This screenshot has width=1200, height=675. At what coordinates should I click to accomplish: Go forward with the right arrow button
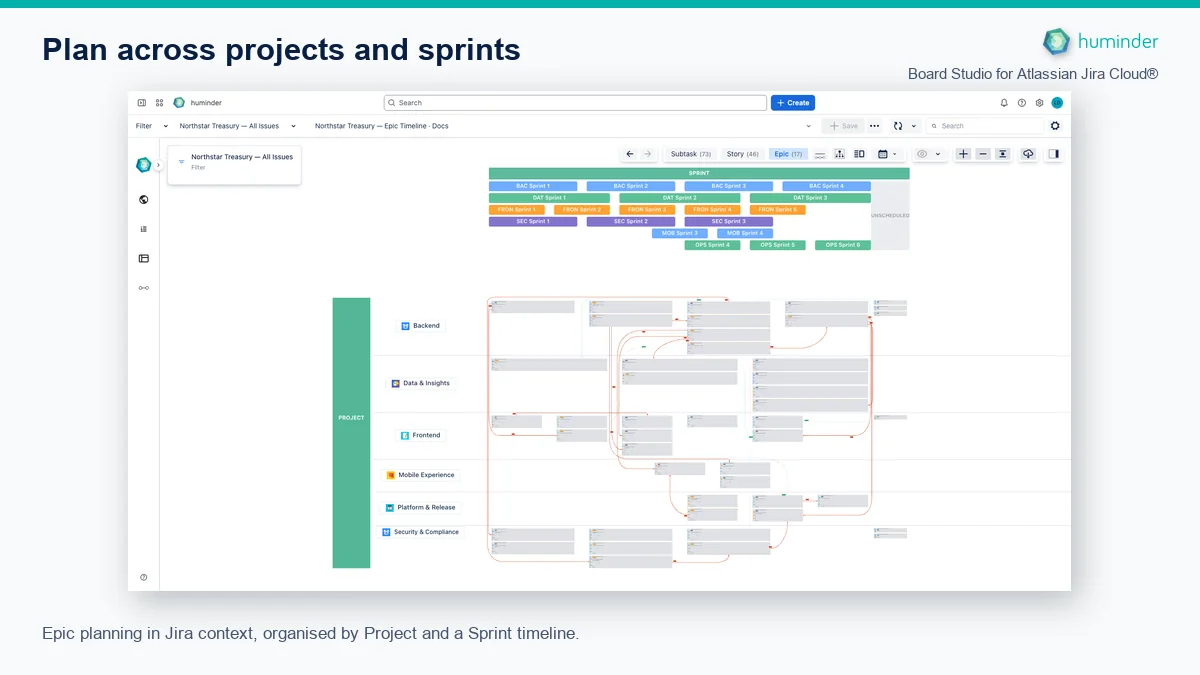[647, 154]
